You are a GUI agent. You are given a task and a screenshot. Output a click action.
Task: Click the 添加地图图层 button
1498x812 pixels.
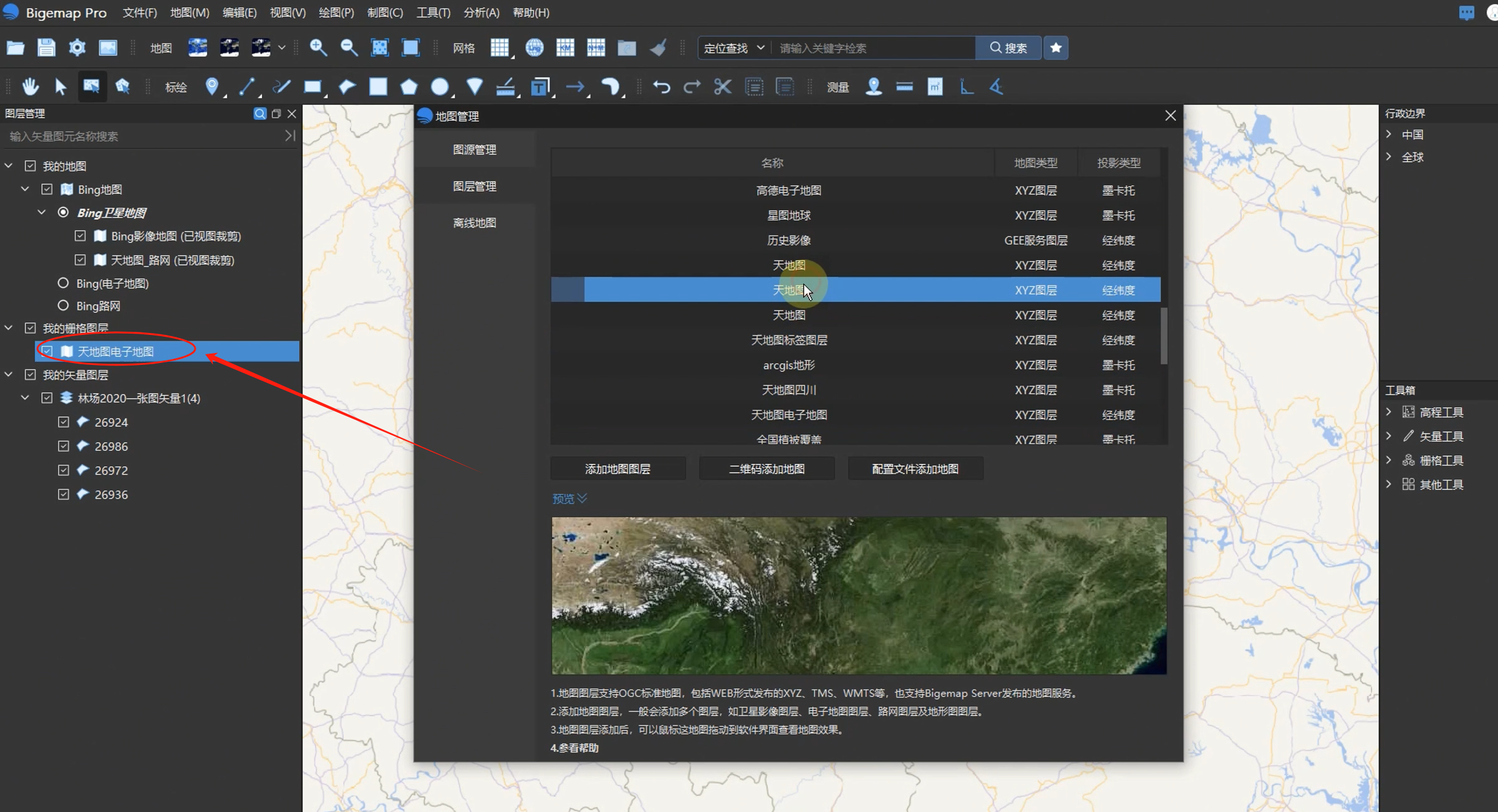(x=617, y=468)
